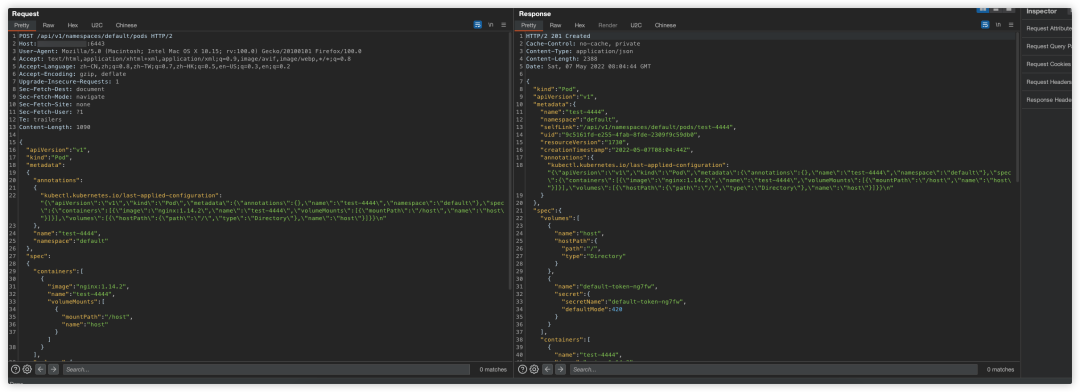Click Content-Length: 1090 in Request
Viewport: 1080px width, 392px height.
coord(54,127)
